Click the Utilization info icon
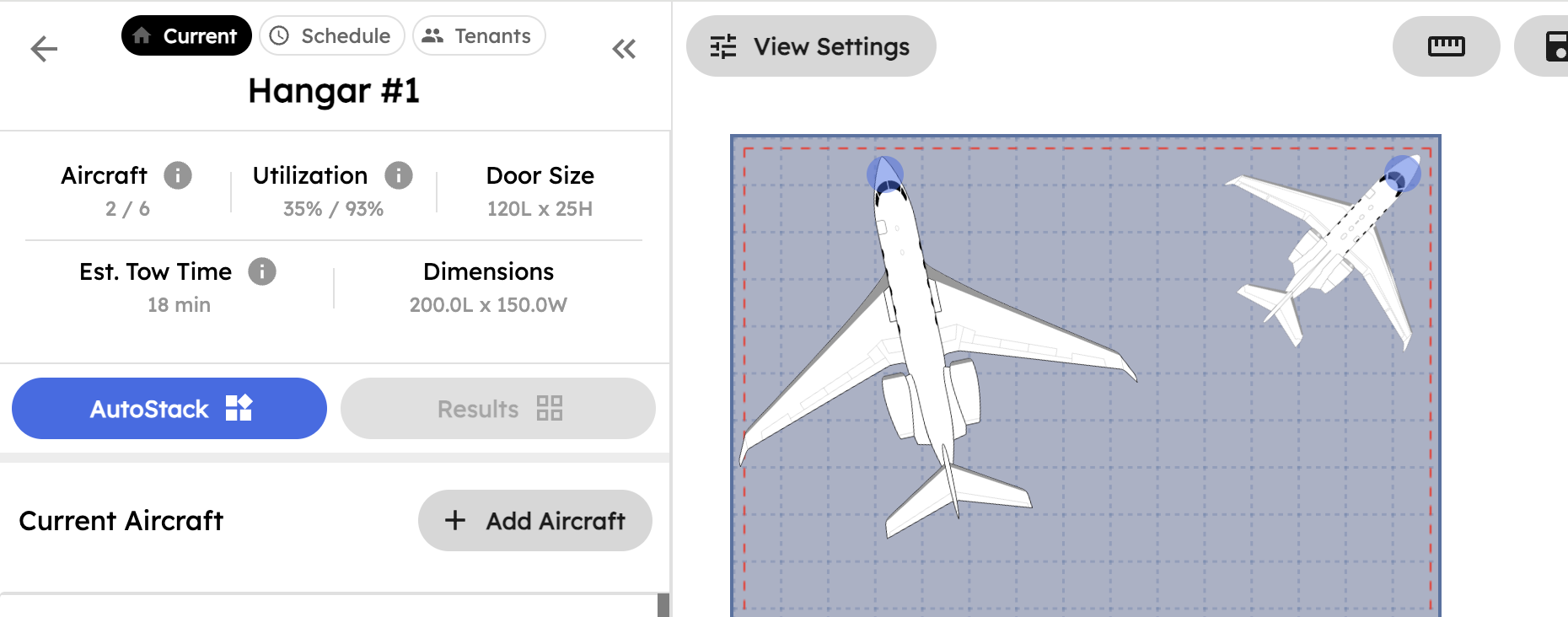1568x617 pixels. tap(399, 175)
